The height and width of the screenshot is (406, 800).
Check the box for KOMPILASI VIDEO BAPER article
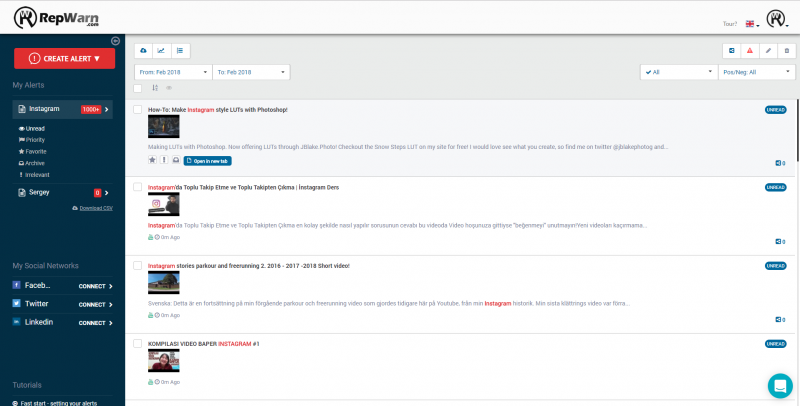coord(137,344)
